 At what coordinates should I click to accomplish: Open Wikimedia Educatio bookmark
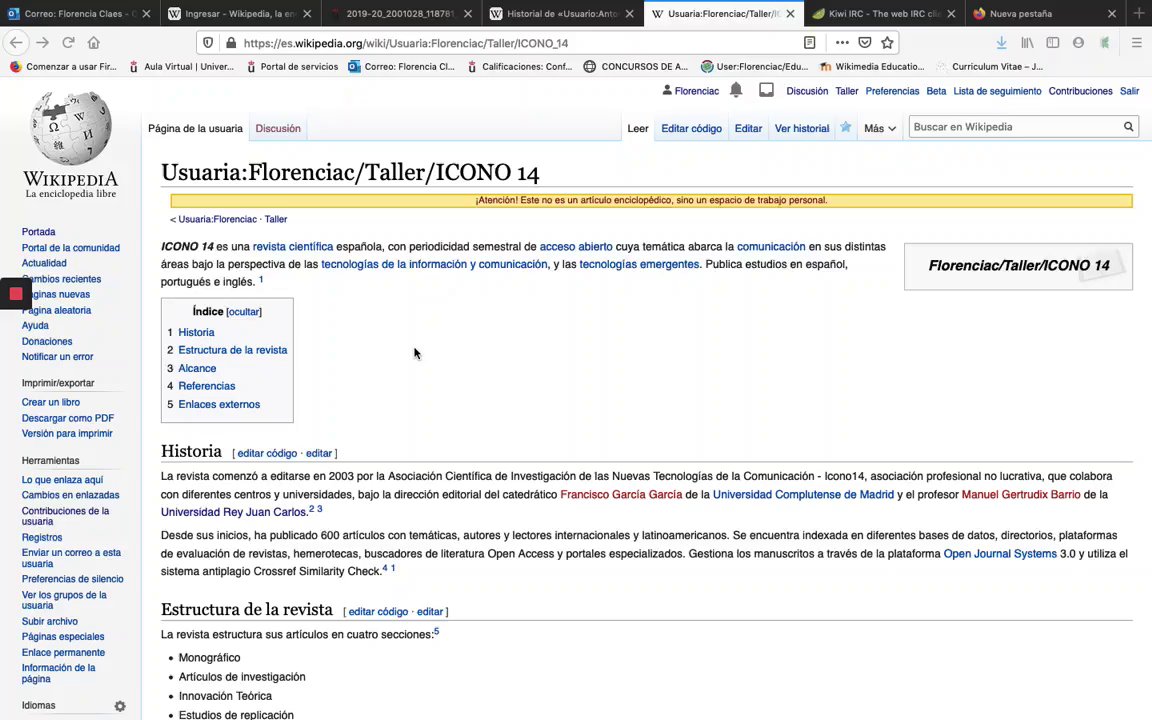coord(872,66)
